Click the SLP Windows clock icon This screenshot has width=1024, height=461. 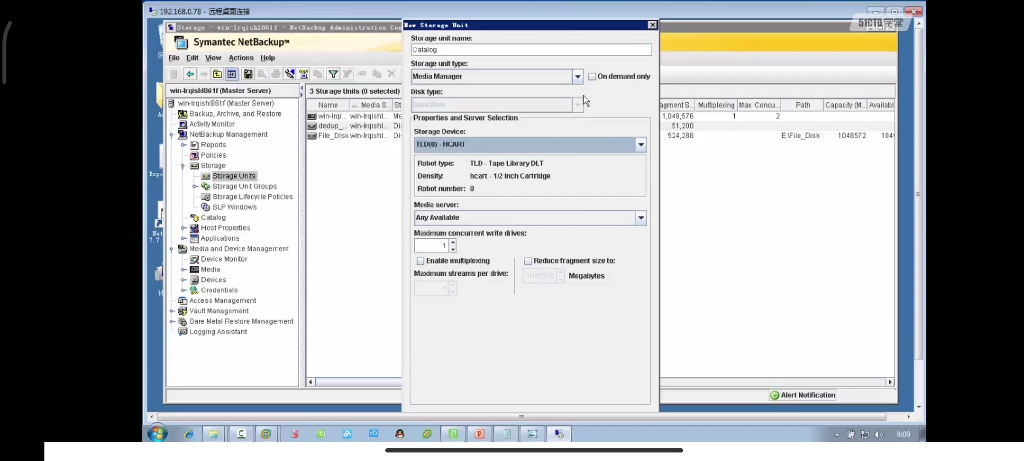(206, 208)
